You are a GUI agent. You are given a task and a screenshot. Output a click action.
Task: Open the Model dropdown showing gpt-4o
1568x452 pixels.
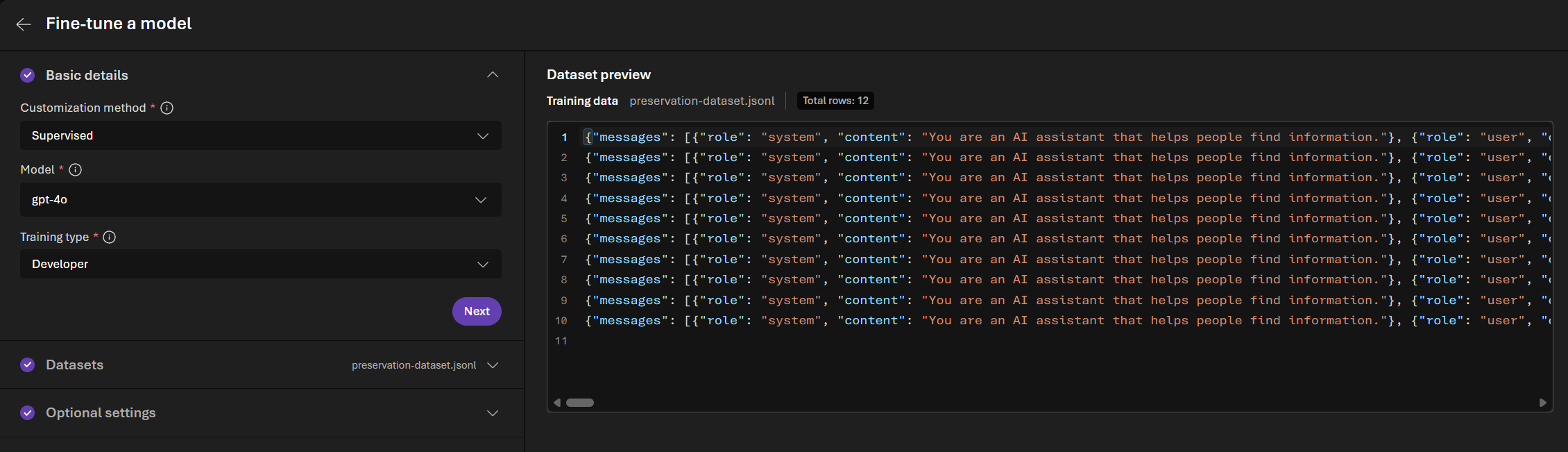click(x=261, y=199)
